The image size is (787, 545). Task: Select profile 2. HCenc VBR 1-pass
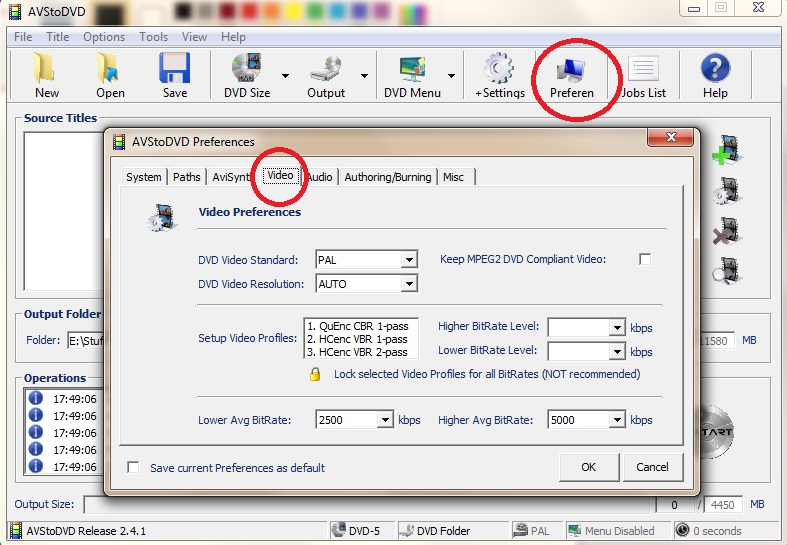pos(357,339)
